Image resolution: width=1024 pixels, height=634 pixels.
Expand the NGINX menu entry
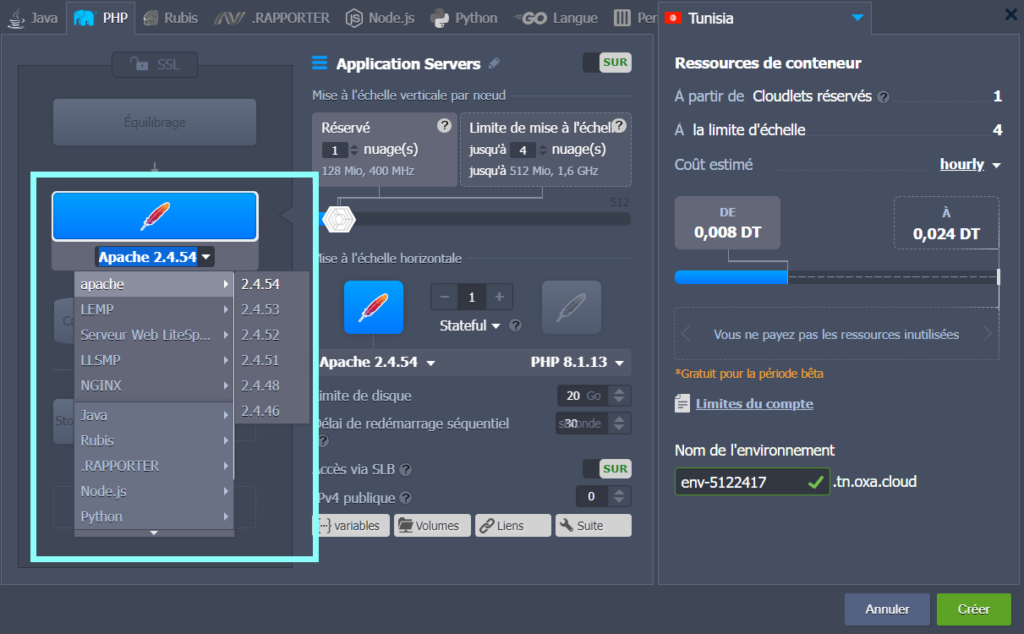(x=154, y=386)
